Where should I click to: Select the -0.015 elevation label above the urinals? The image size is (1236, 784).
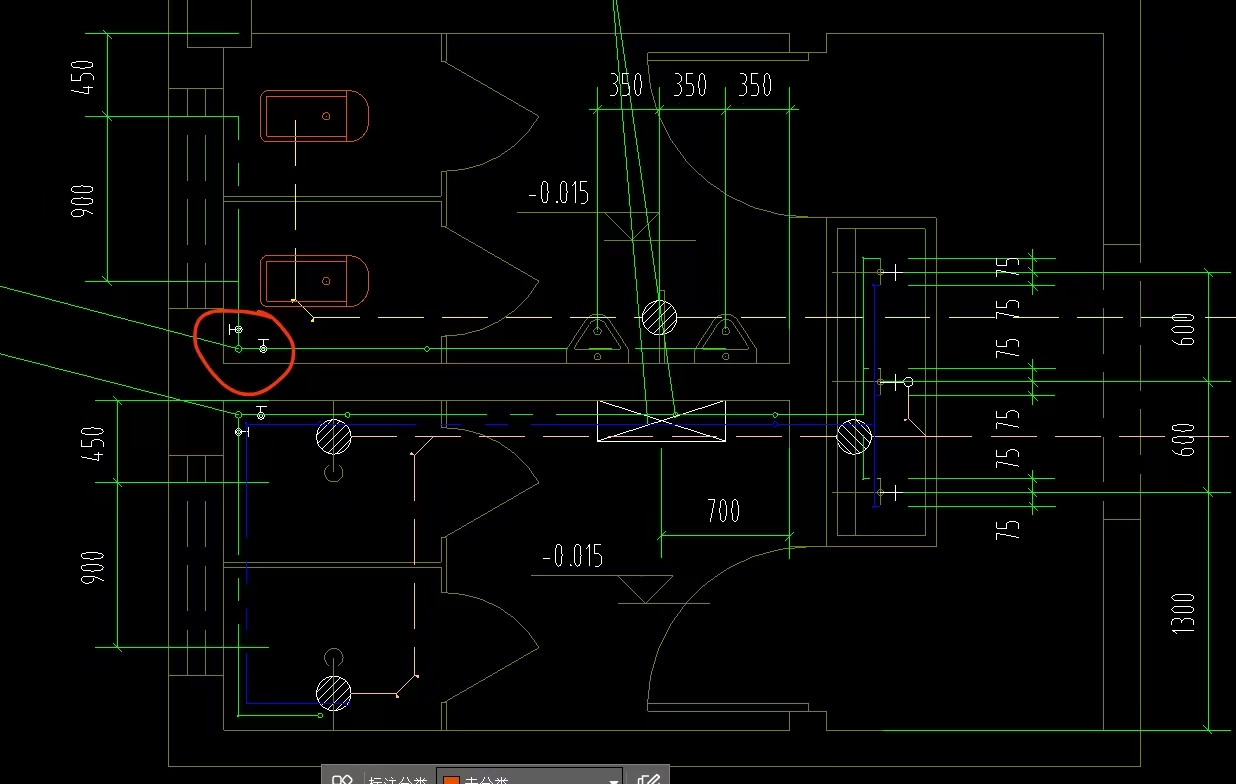click(x=559, y=192)
